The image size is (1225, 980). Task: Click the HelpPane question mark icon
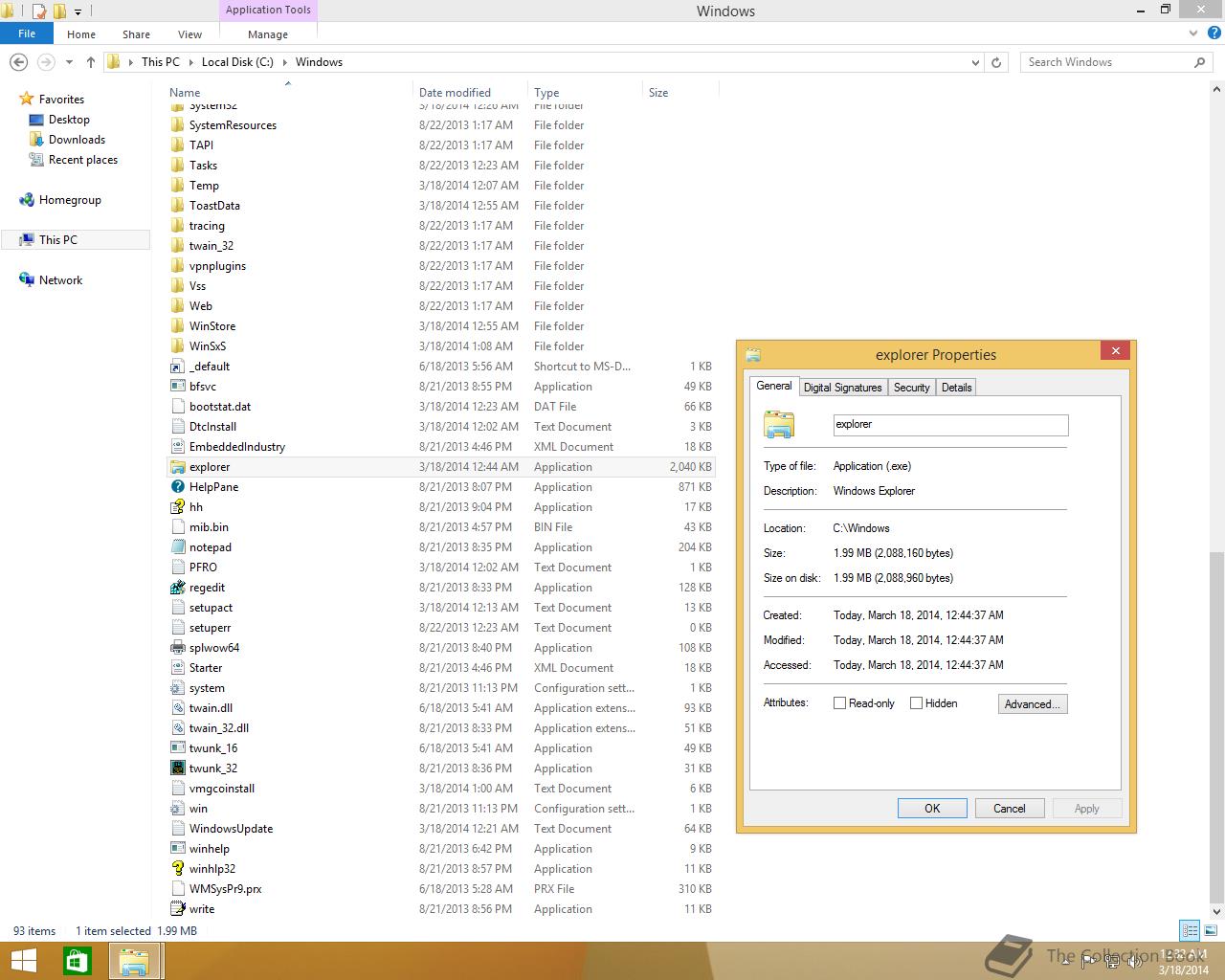pos(177,487)
